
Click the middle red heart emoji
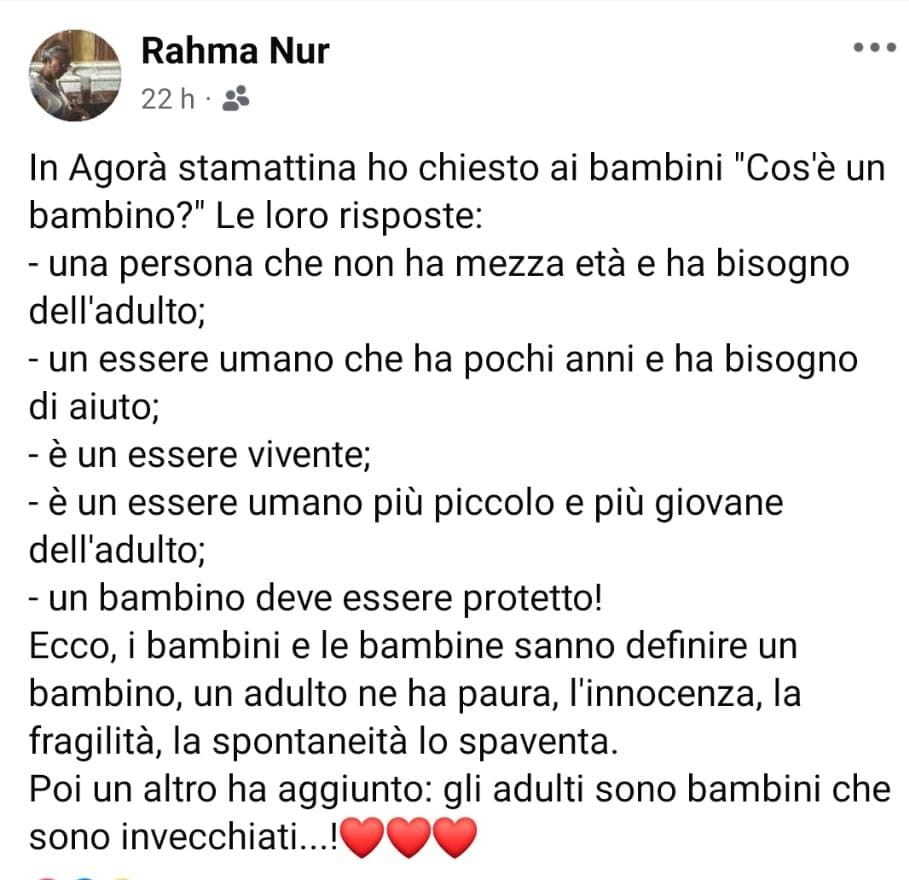(408, 837)
